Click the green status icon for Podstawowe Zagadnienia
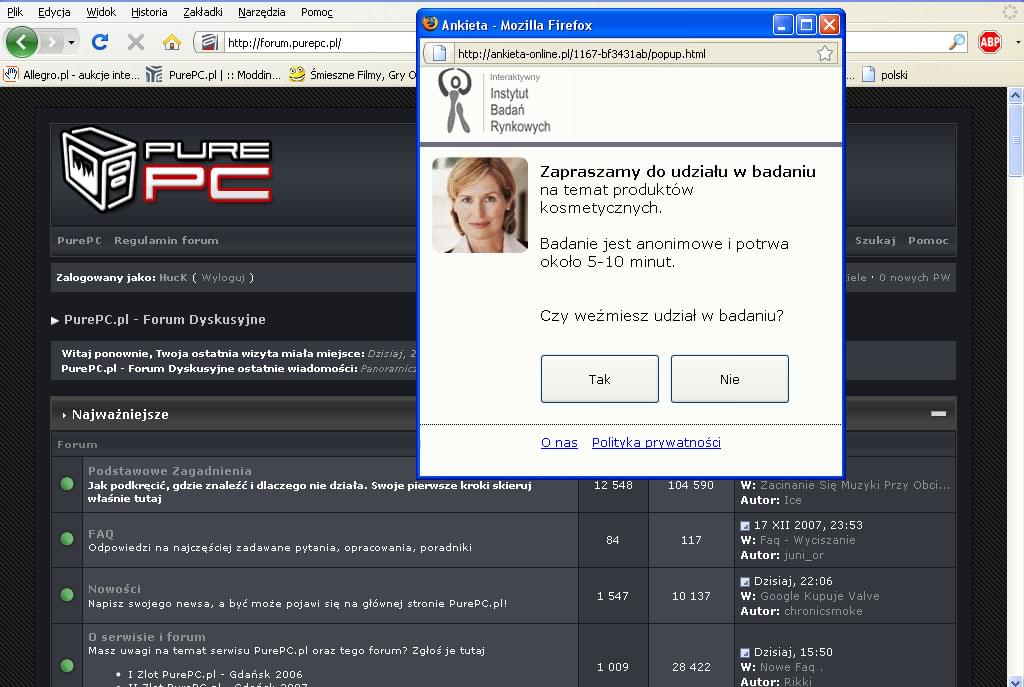This screenshot has width=1024, height=687. (x=67, y=484)
